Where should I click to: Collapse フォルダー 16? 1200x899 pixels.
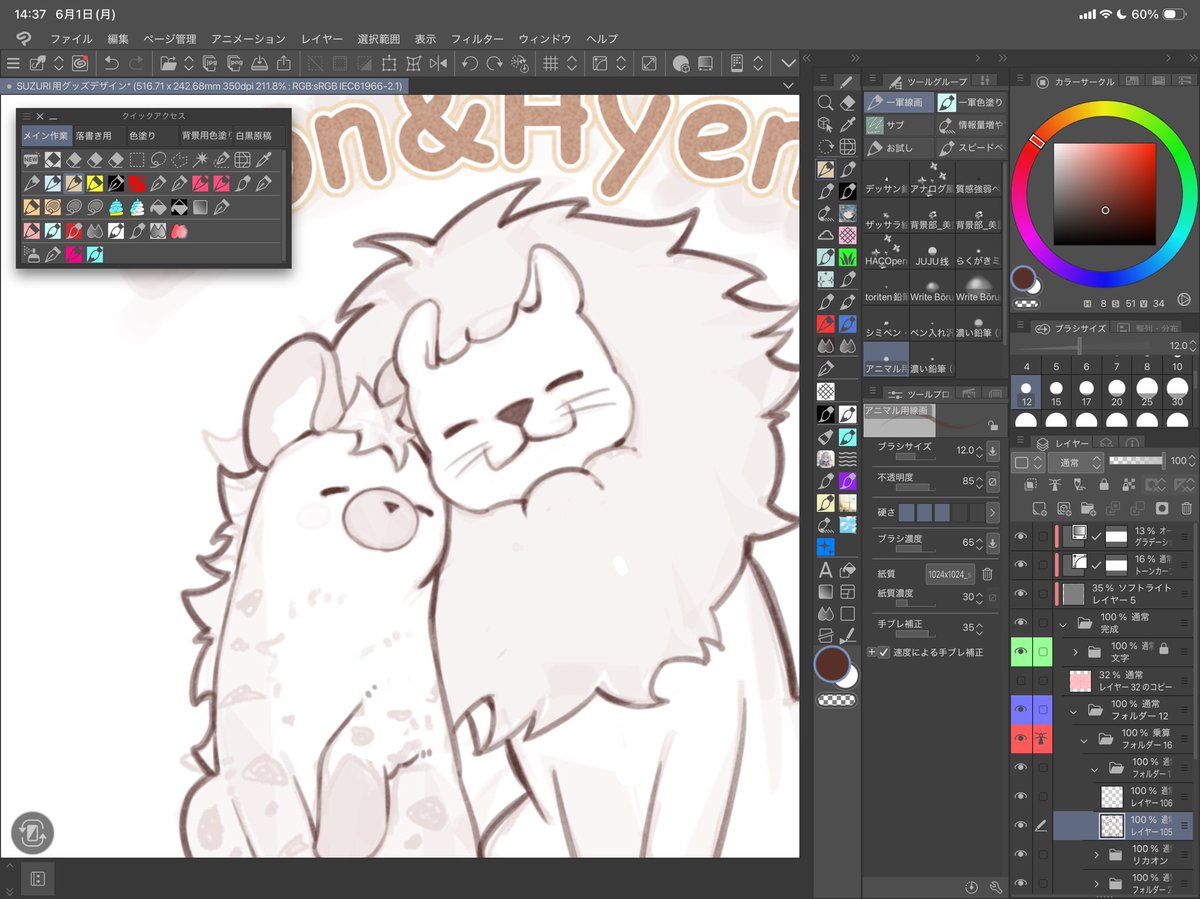click(1084, 740)
